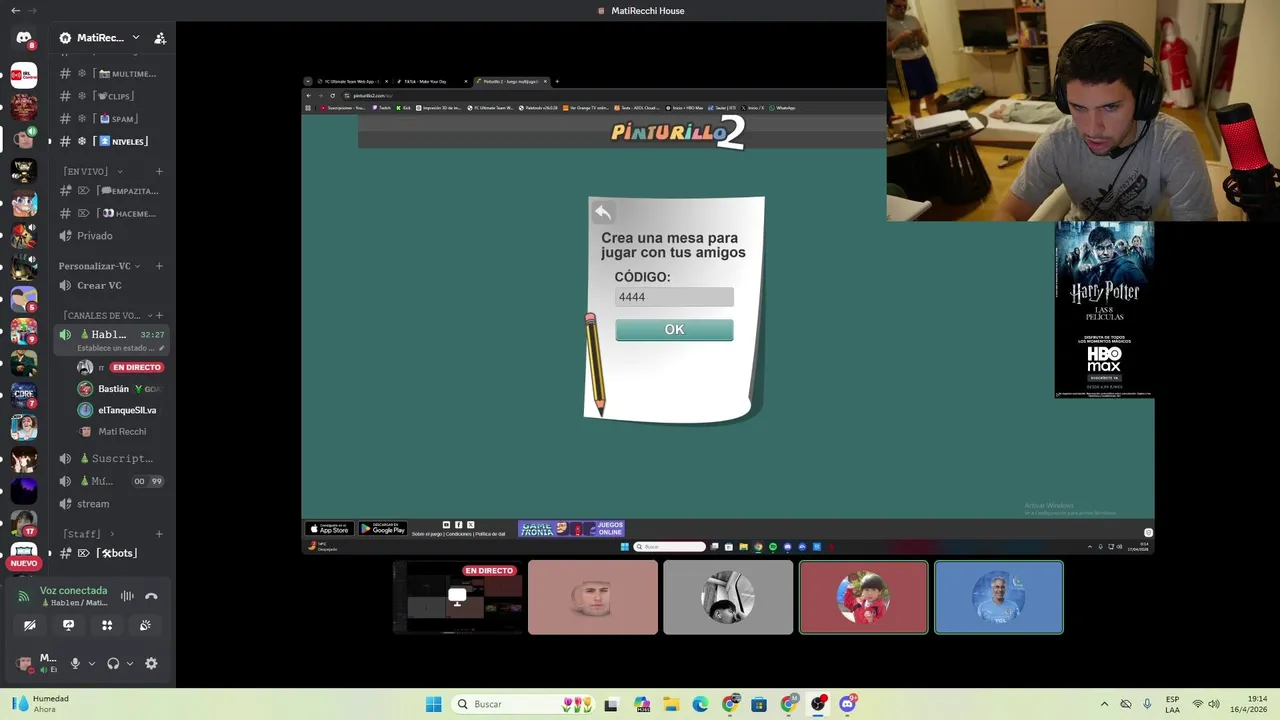Focus the CÓDIGO input field showing 4444
This screenshot has height=720, width=1280.
click(x=674, y=297)
